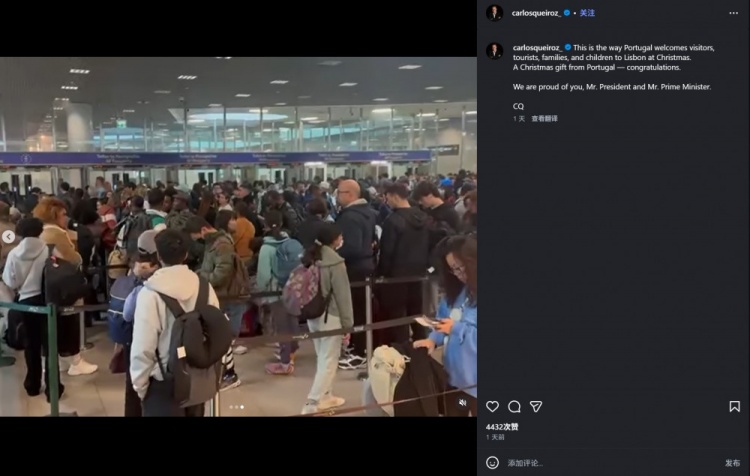The height and width of the screenshot is (476, 750).
Task: Open the three-dot more options menu
Action: tap(734, 13)
